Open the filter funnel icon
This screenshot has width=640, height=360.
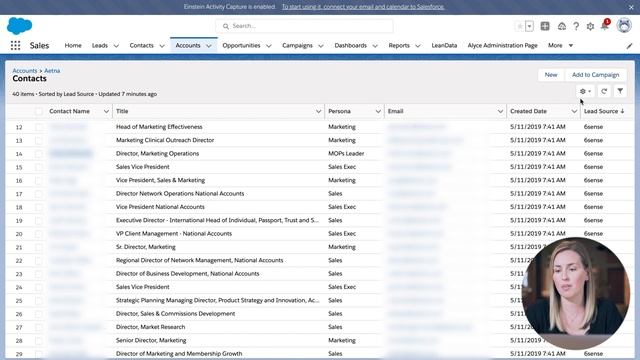620,91
